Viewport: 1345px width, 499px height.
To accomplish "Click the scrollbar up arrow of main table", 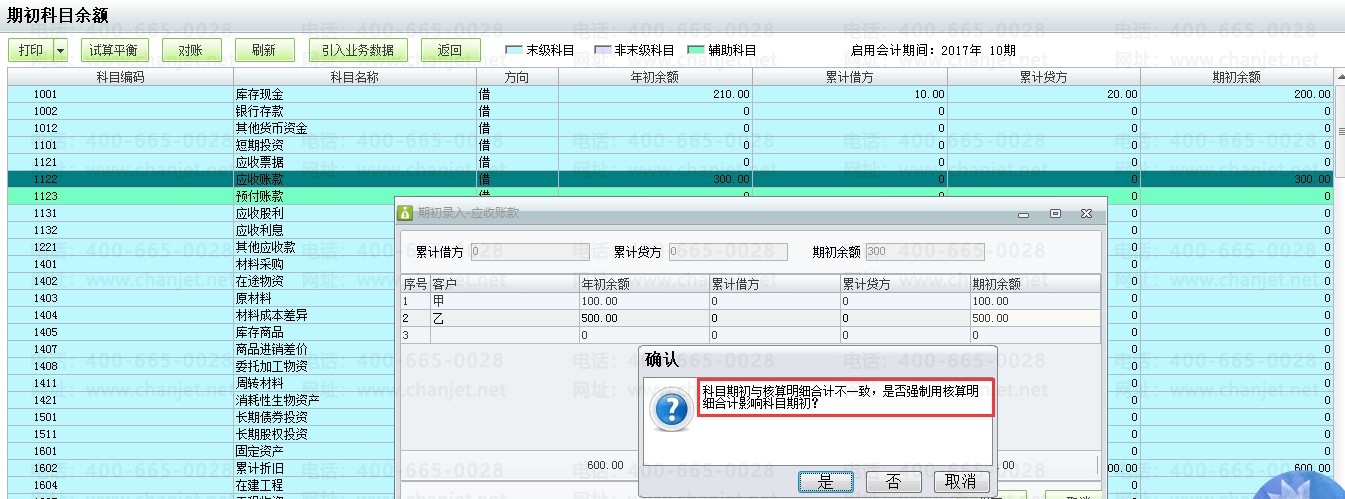I will [1339, 77].
